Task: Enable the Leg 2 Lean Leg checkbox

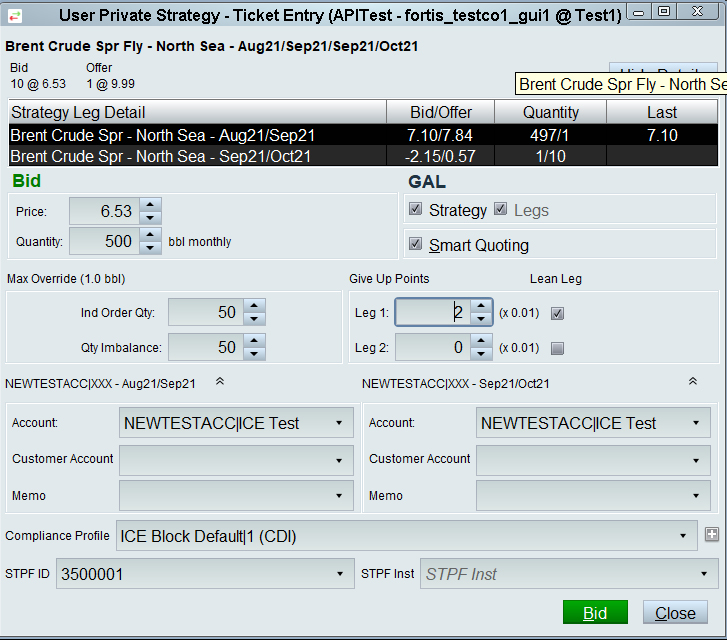Action: pyautogui.click(x=558, y=348)
